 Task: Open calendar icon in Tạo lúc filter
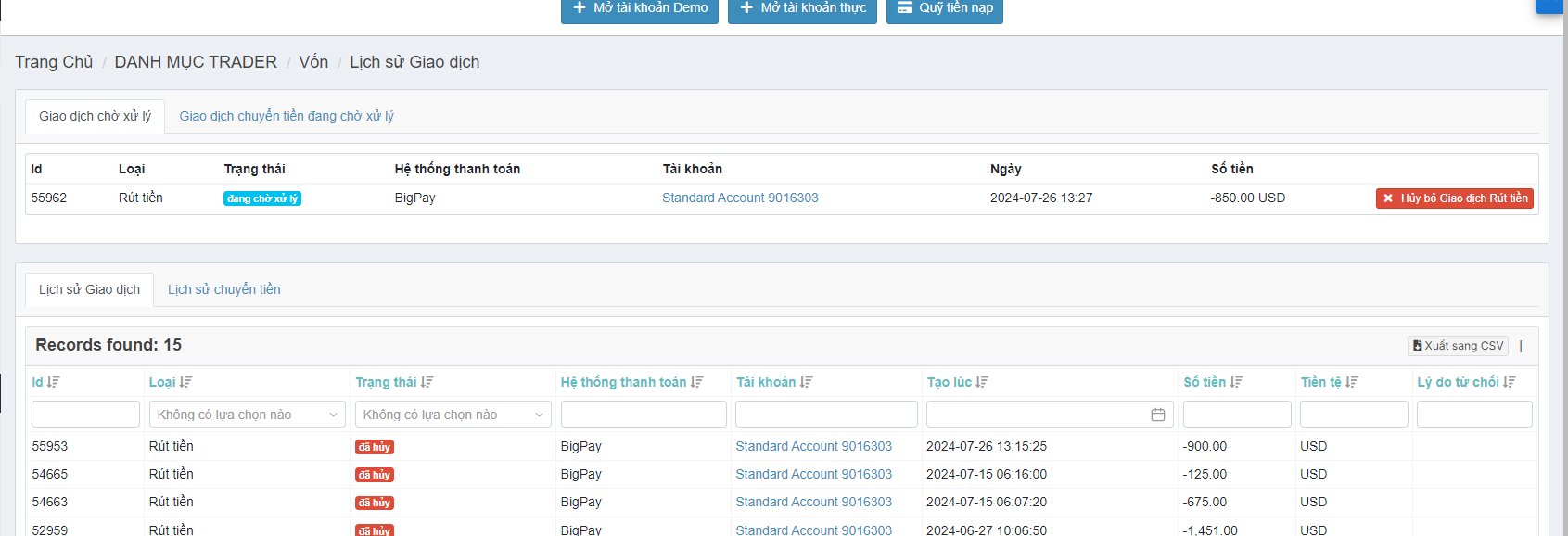1158,415
